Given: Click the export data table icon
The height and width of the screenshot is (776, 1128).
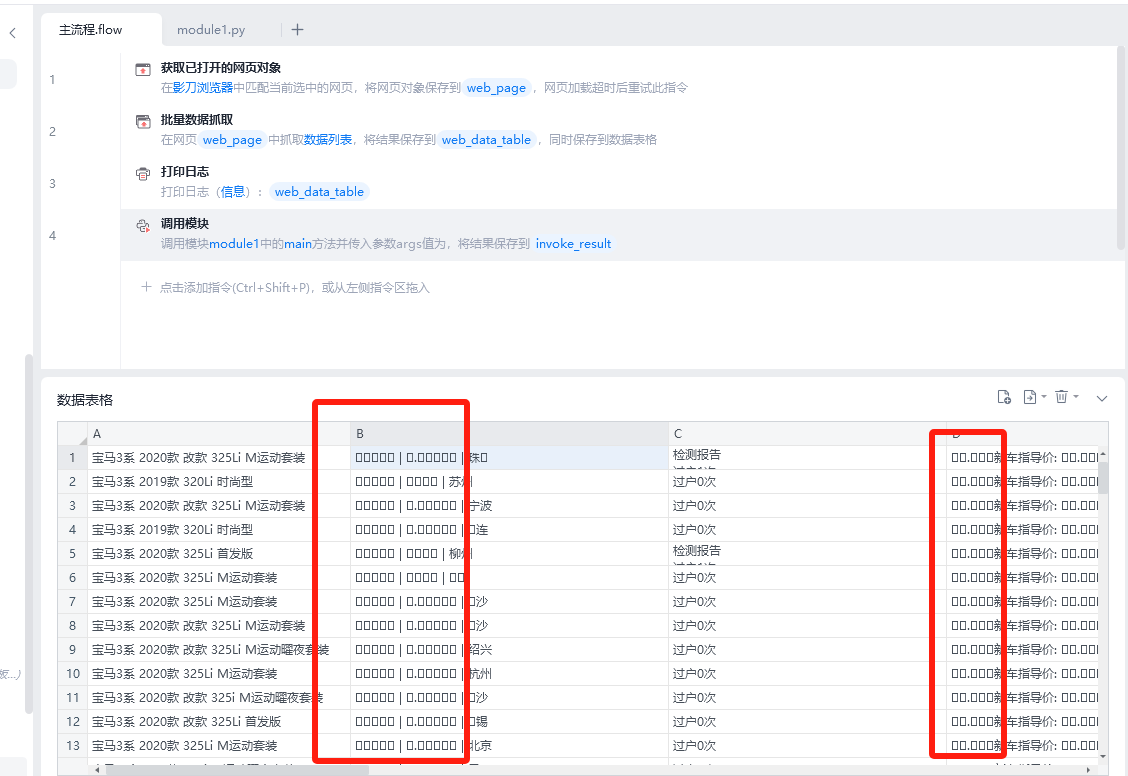Looking at the screenshot, I should click(x=1029, y=397).
